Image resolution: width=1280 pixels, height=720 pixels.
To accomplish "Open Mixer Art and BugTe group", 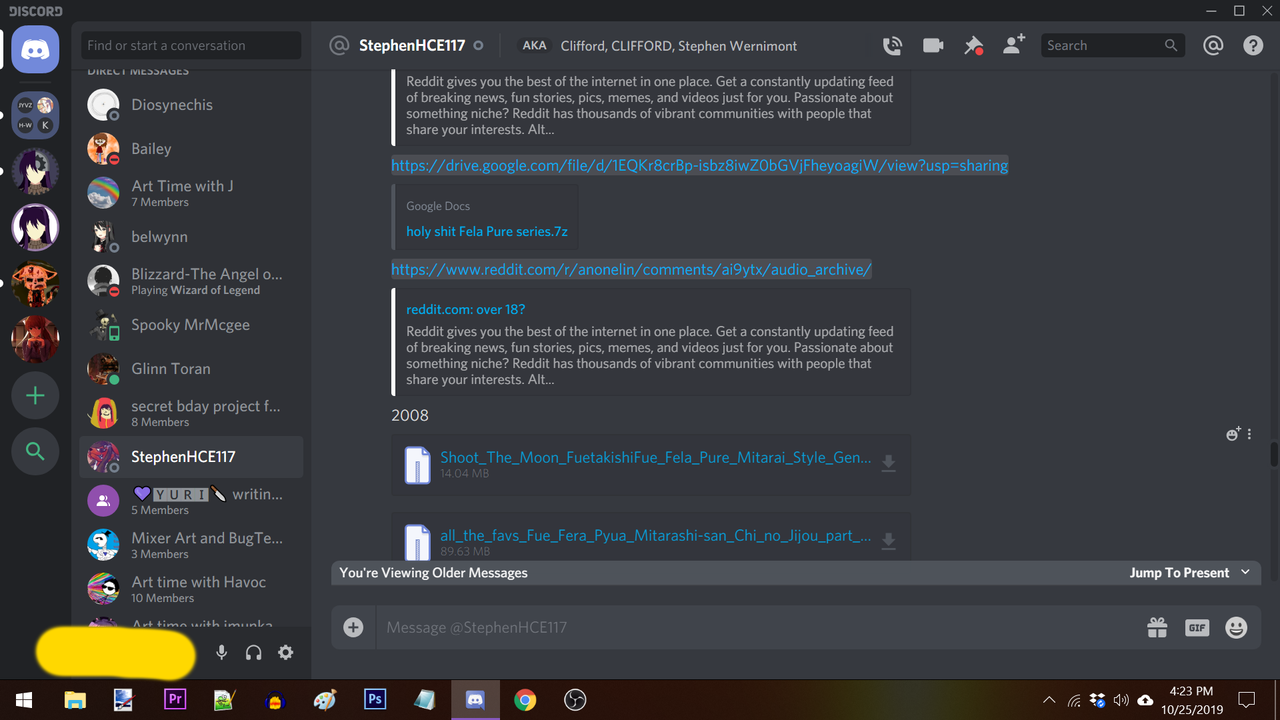I will (x=191, y=545).
